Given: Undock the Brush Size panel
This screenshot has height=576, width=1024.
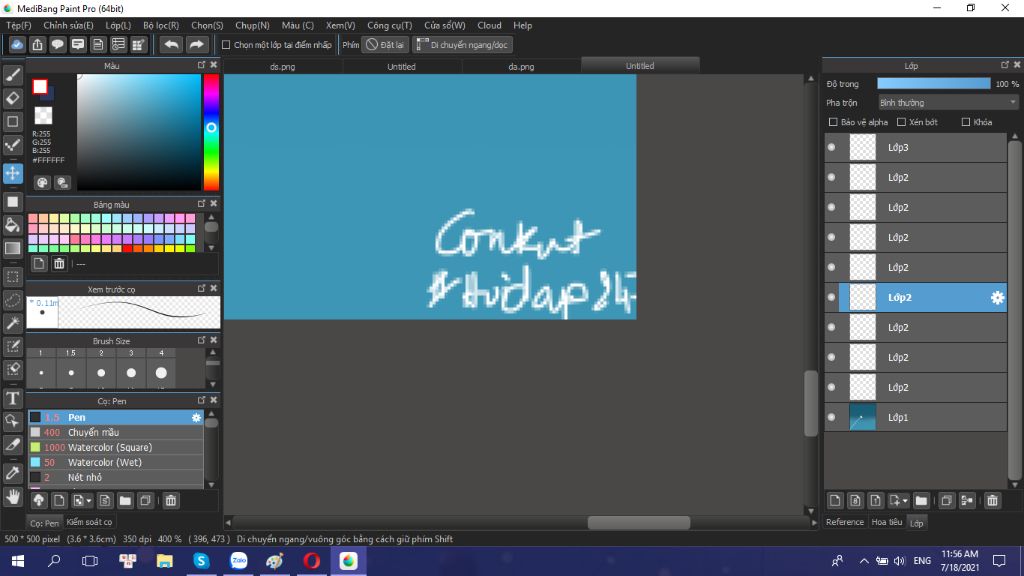Looking at the screenshot, I should pyautogui.click(x=201, y=340).
